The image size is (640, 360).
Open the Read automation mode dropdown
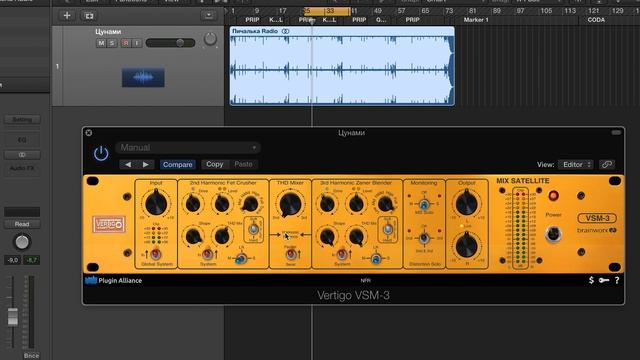coord(22,224)
